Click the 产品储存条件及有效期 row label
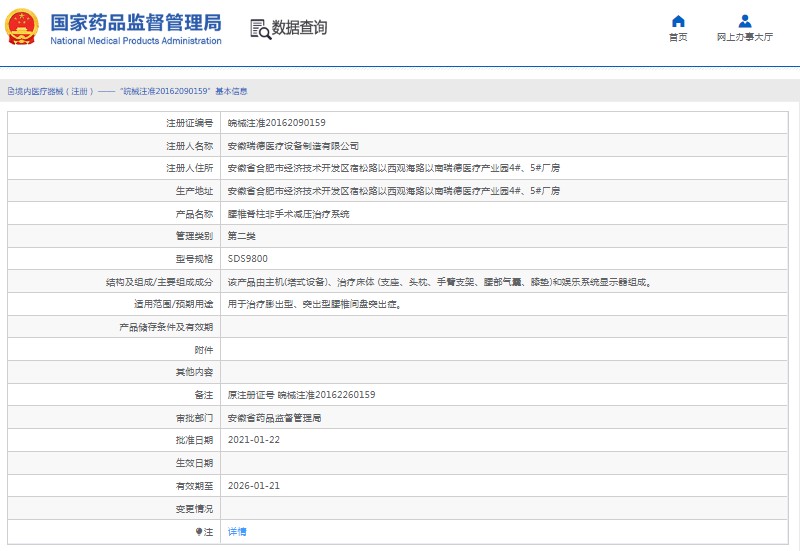Image resolution: width=800 pixels, height=551 pixels. [166, 327]
